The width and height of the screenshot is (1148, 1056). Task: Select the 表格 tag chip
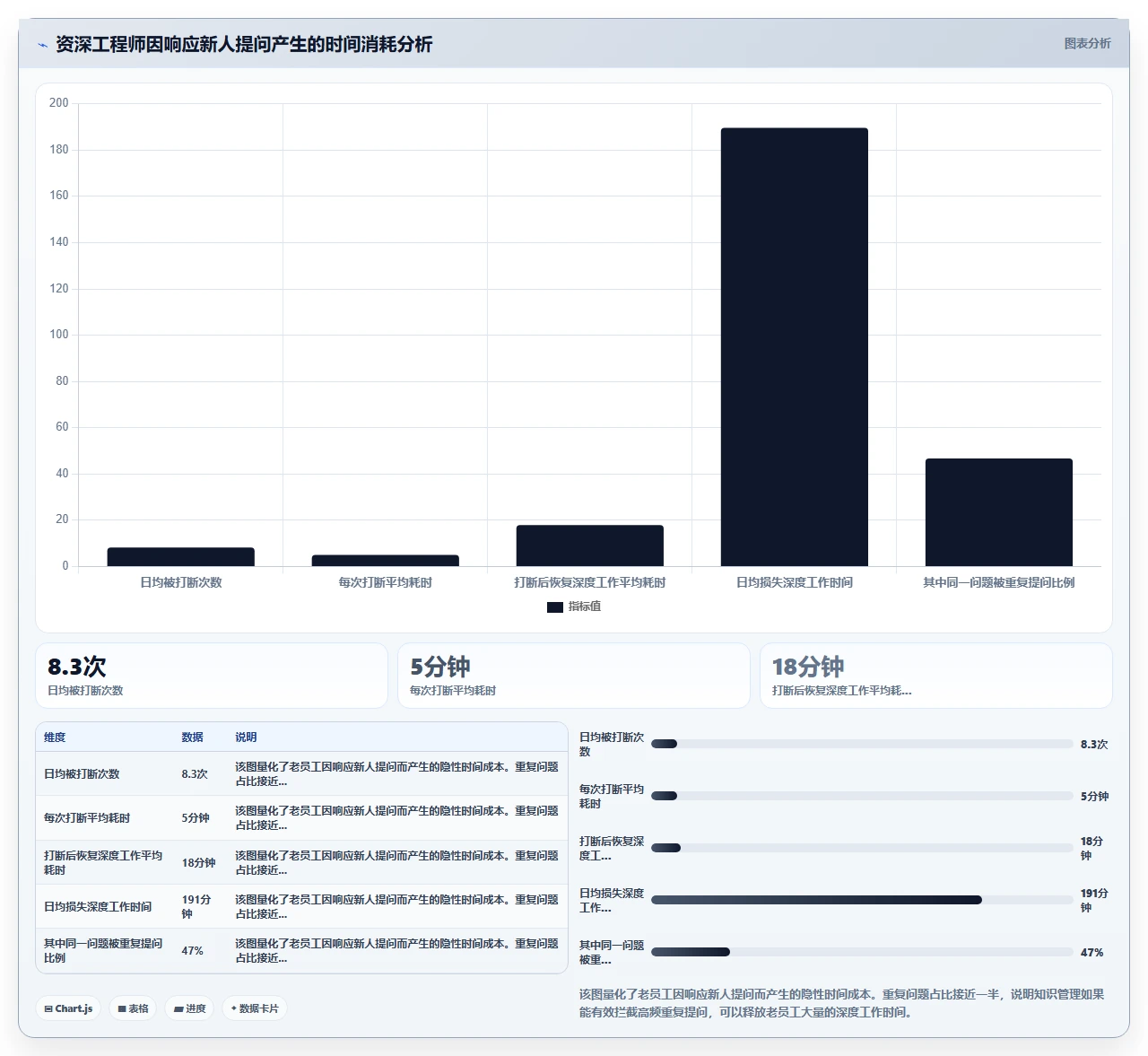(133, 1008)
